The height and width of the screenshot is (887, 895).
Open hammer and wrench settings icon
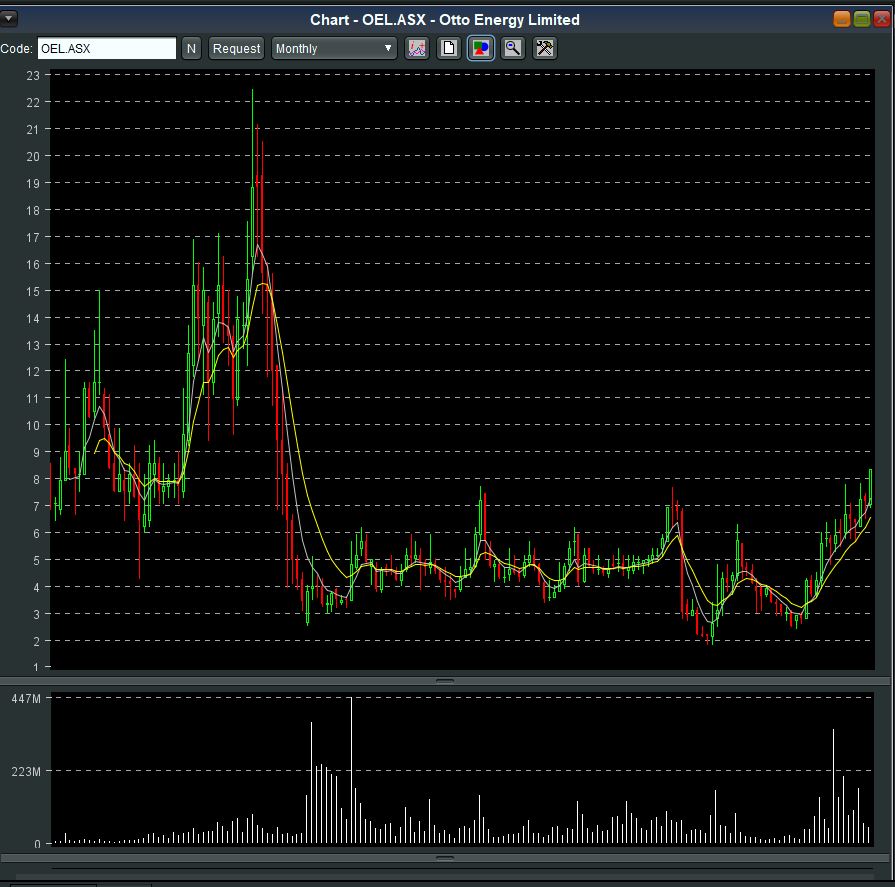pyautogui.click(x=545, y=49)
